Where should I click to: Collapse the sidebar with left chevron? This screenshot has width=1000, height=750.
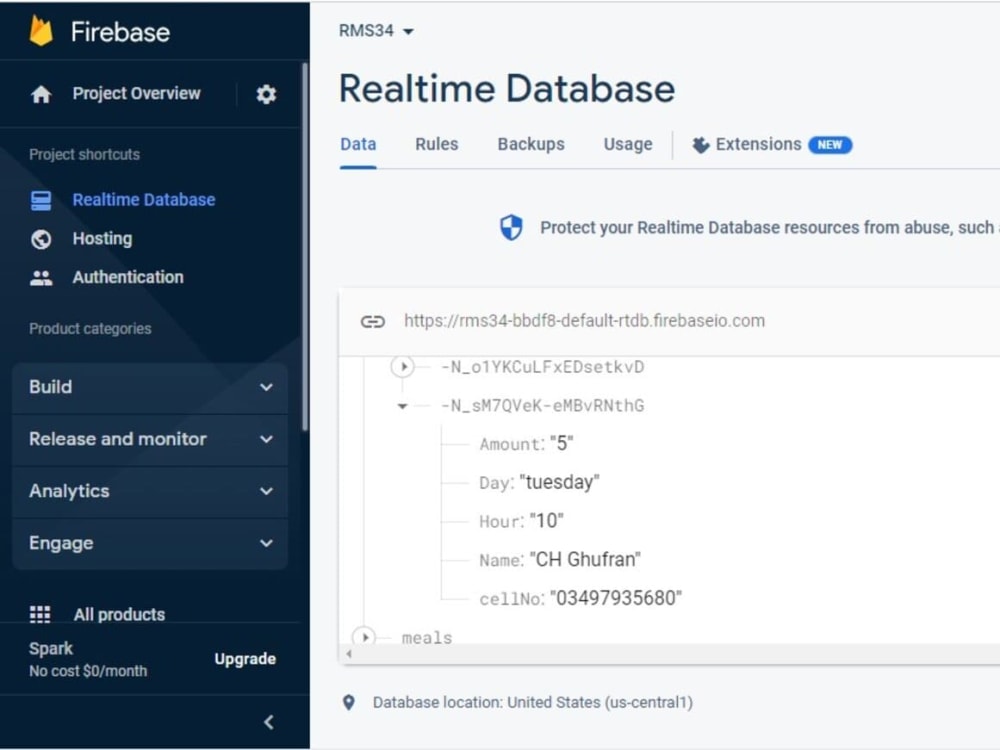pyautogui.click(x=268, y=722)
